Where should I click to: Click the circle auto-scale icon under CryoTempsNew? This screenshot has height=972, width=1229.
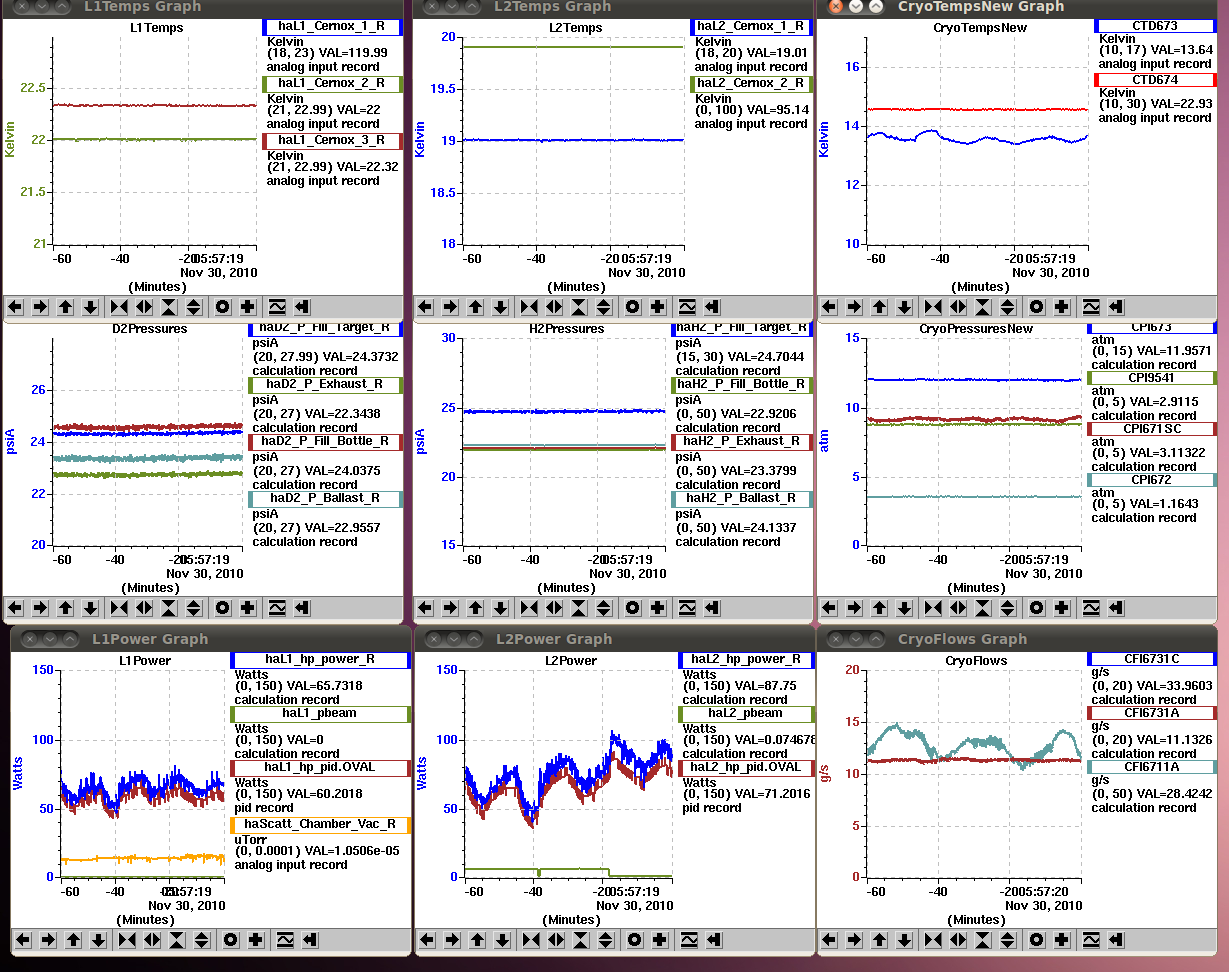[x=1037, y=307]
